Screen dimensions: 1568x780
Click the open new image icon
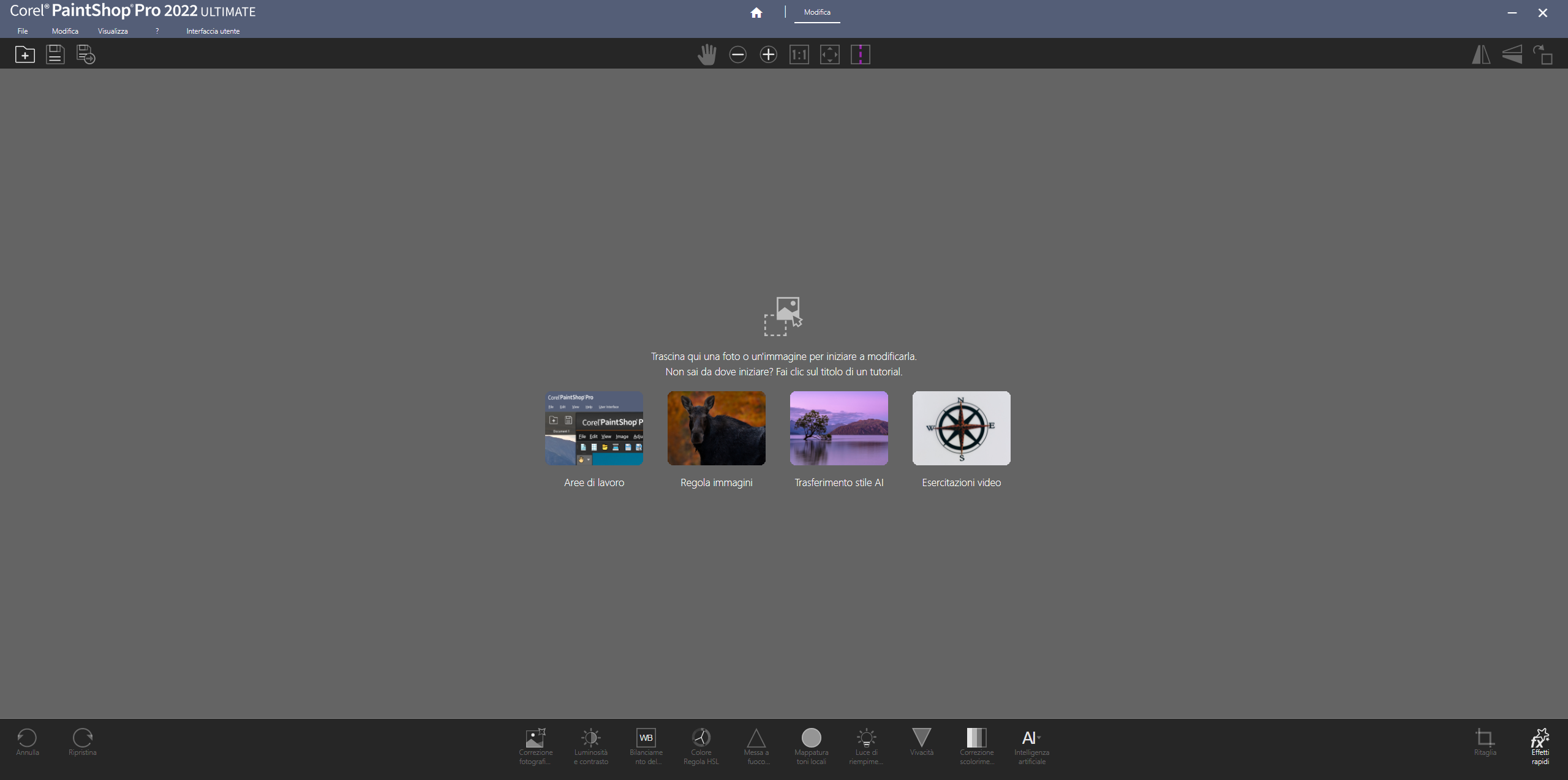point(25,54)
